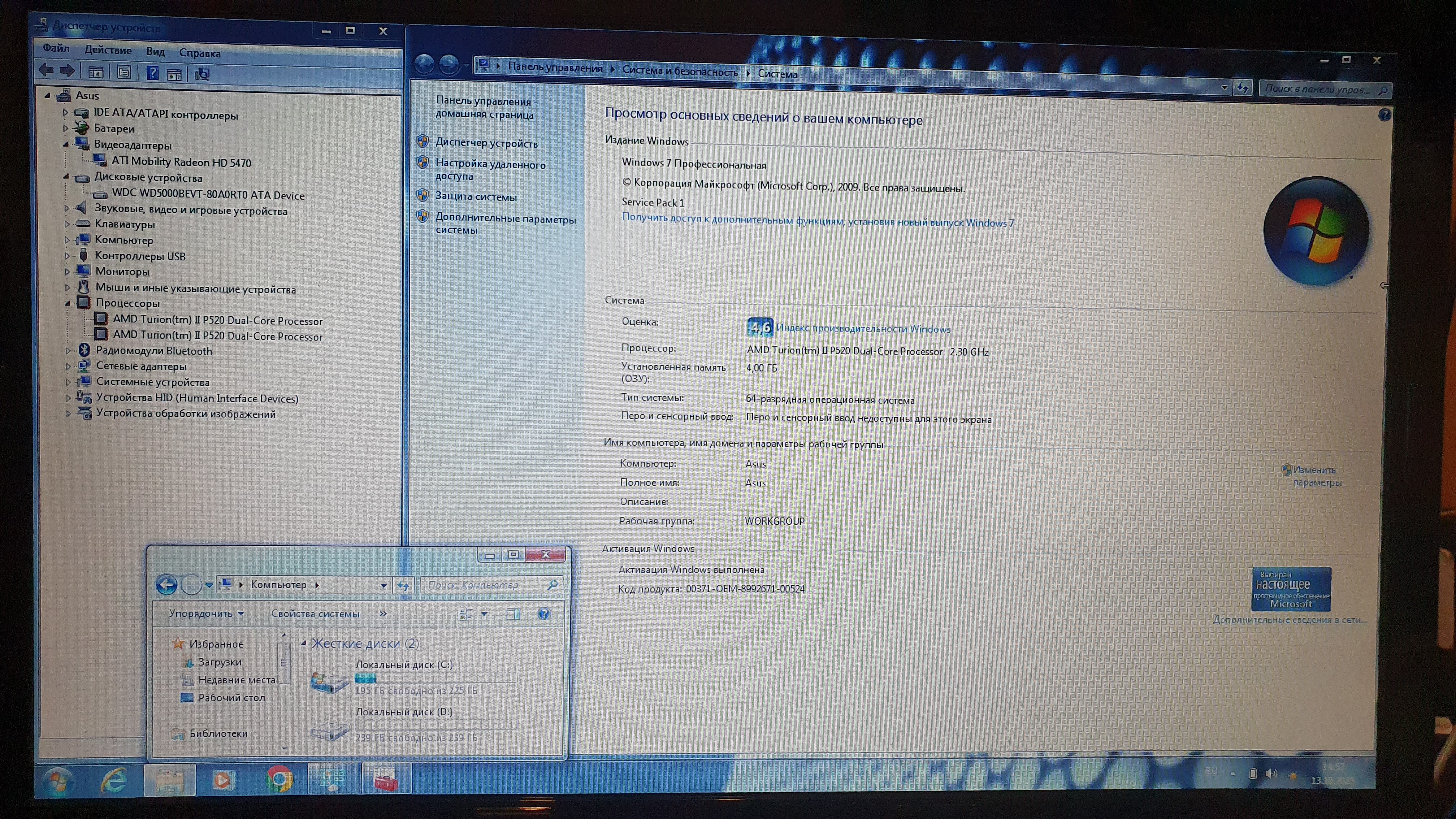Click the Properties toolbar icon in Device Manager
1456x819 pixels.
124,72
